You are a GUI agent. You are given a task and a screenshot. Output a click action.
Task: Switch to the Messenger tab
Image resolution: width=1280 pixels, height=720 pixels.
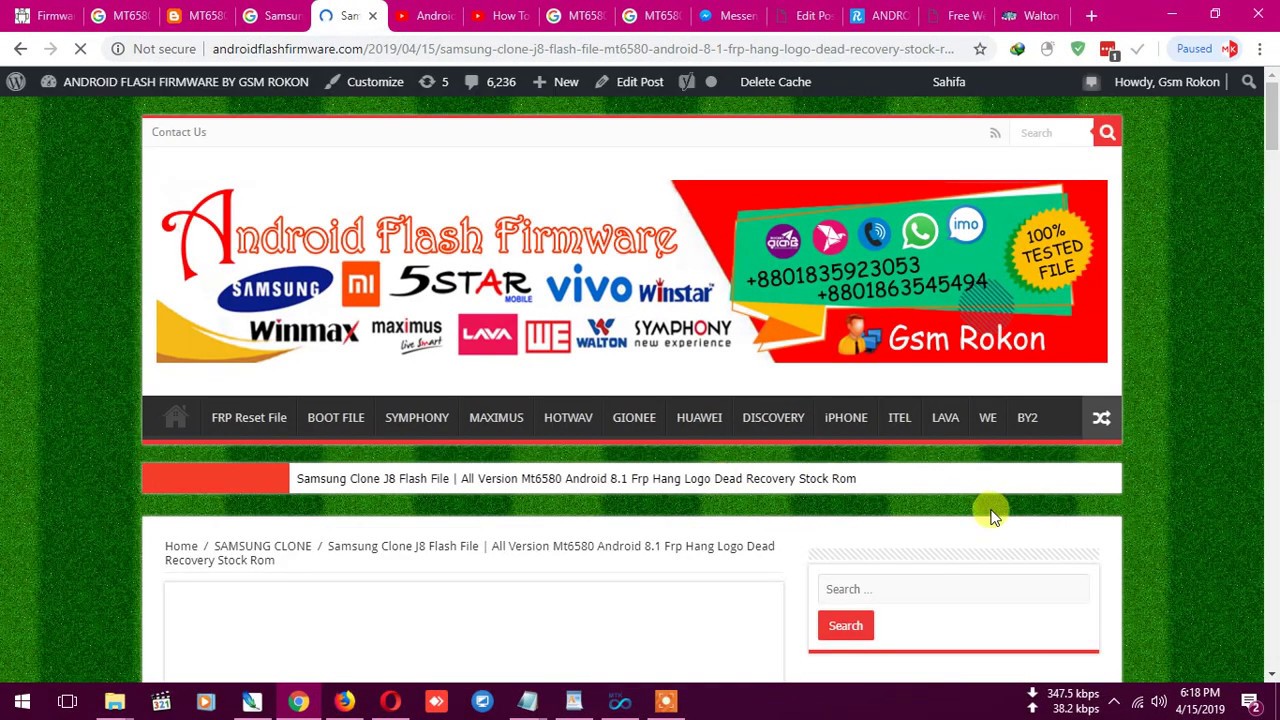click(x=729, y=16)
